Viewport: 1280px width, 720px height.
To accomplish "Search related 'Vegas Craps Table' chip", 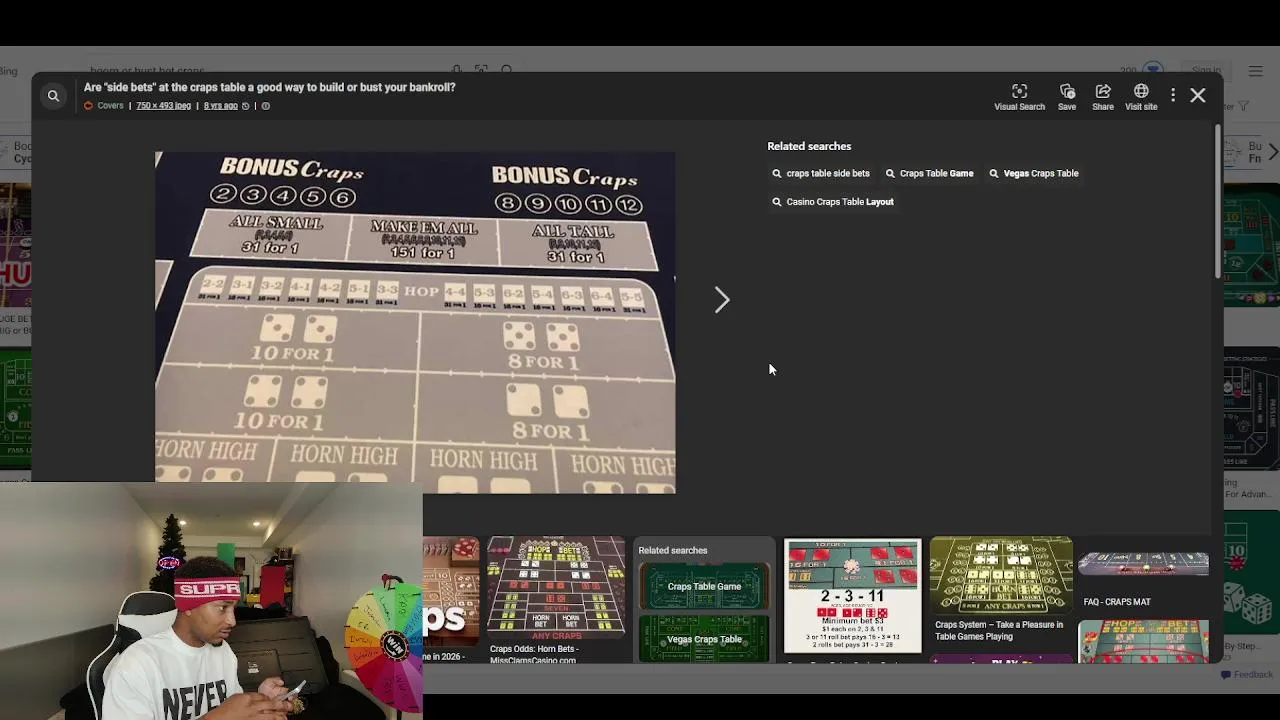I will [1034, 173].
